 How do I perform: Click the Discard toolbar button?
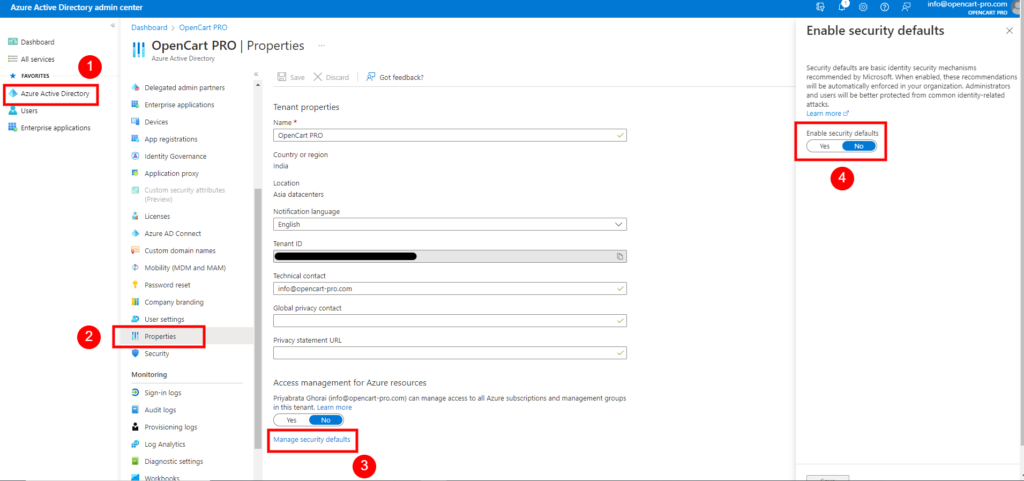(331, 77)
